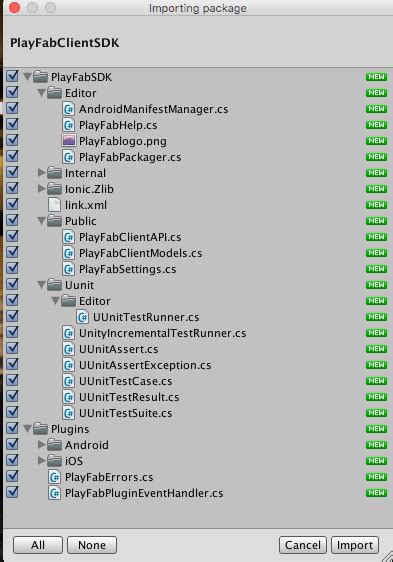Click the PlayFabPackager.cs script icon

click(x=68, y=157)
